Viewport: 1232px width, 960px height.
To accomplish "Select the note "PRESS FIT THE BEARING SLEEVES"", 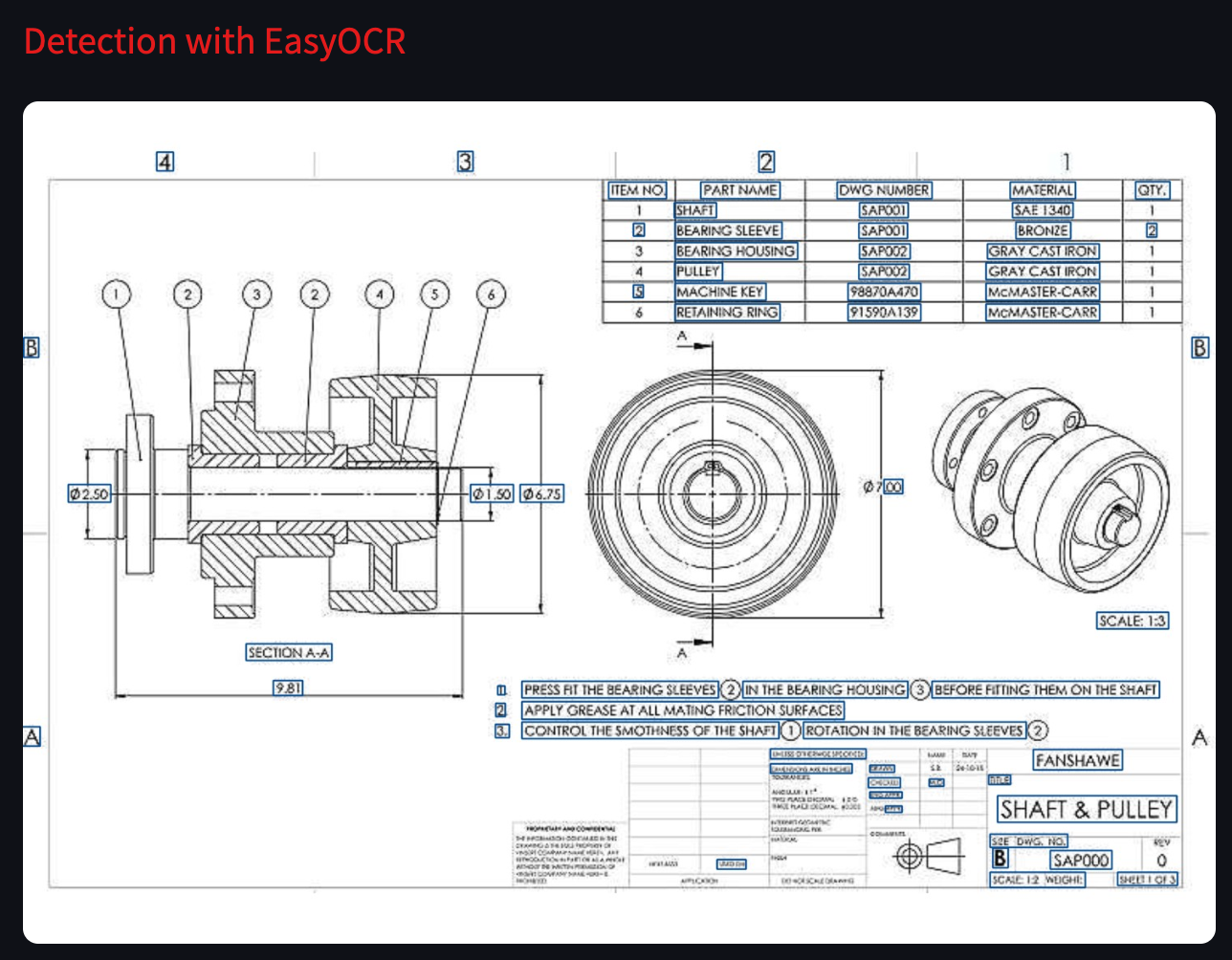I will pyautogui.click(x=620, y=689).
